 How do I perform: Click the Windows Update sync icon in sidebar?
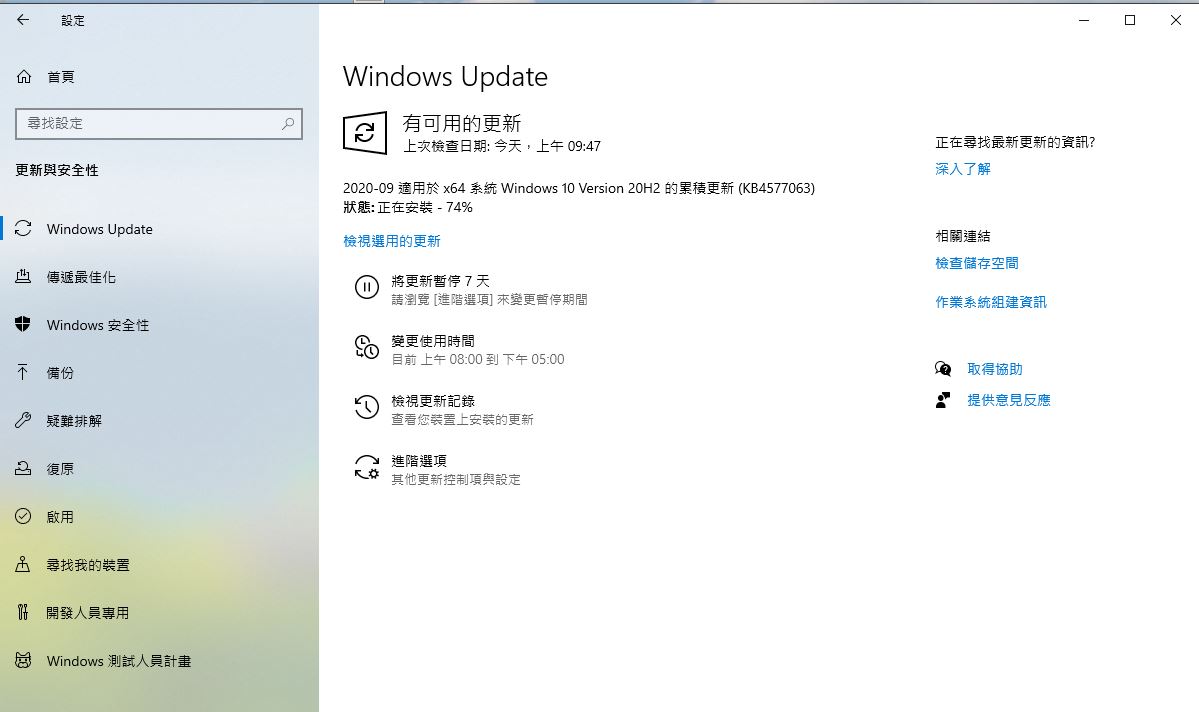pos(23,229)
